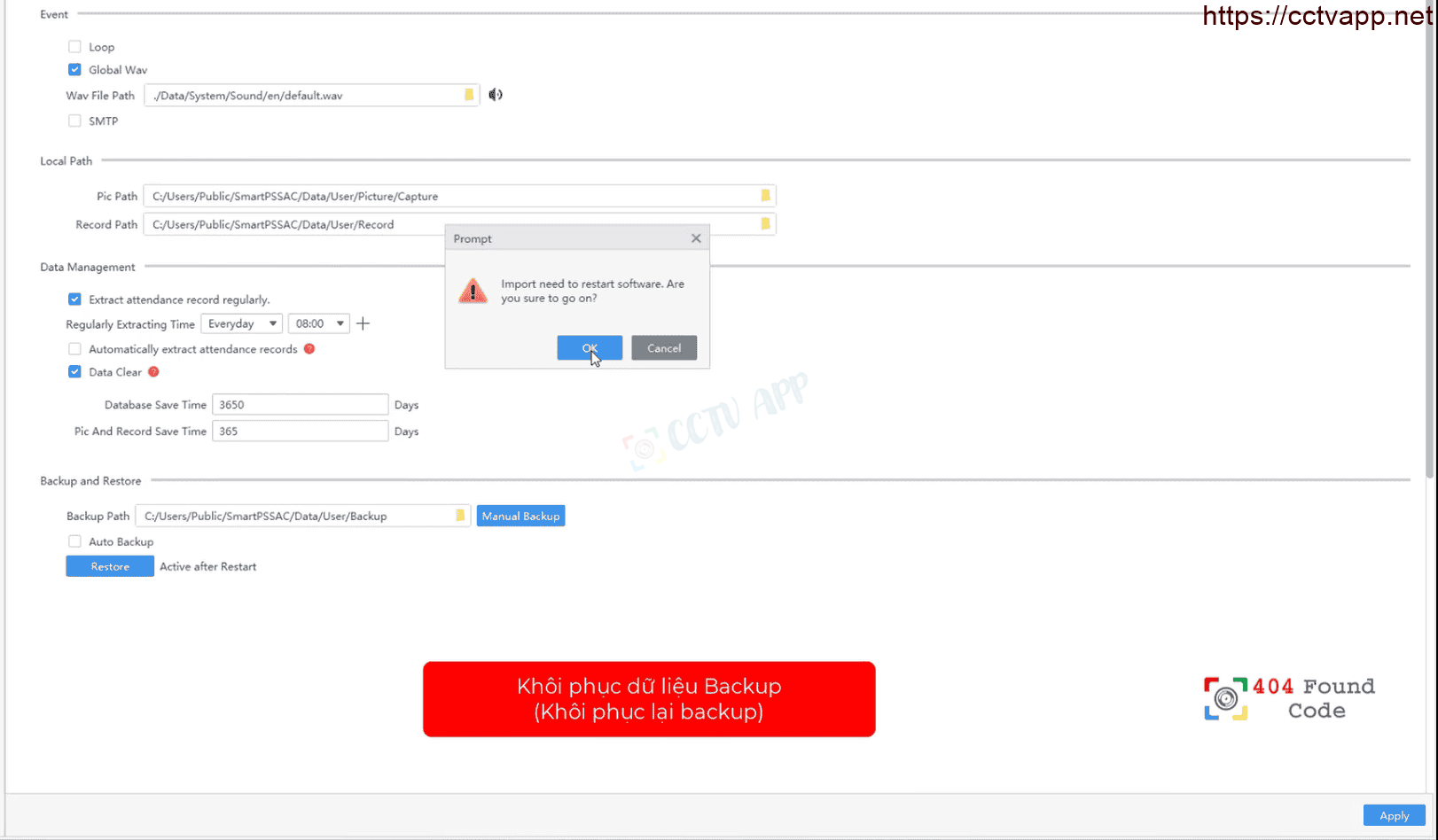Viewport: 1438px width, 840px height.
Task: Confirm restart with OK button
Action: tap(590, 348)
